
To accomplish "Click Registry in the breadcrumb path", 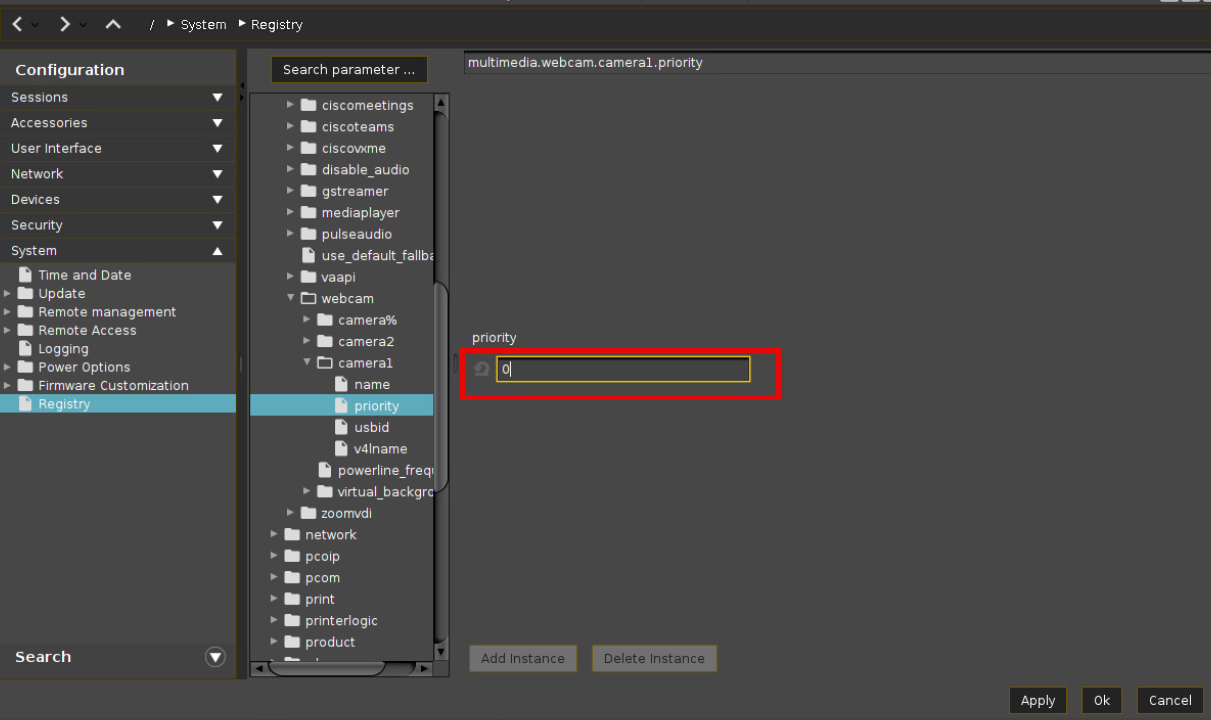I will pos(276,24).
